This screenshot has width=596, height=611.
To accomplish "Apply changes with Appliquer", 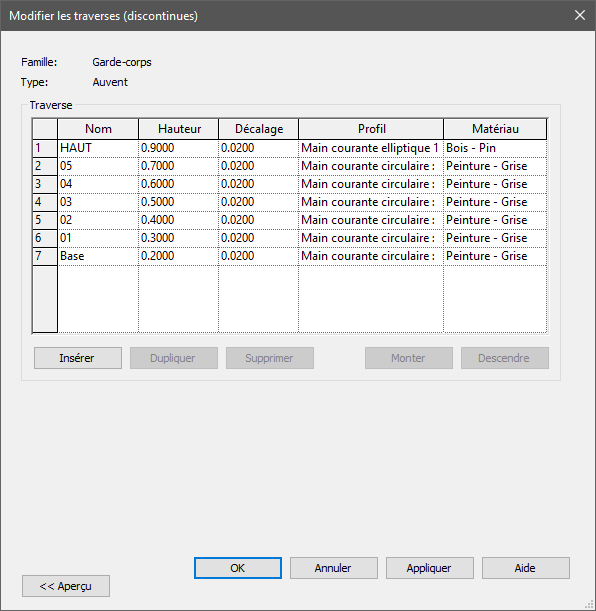I will tap(430, 568).
